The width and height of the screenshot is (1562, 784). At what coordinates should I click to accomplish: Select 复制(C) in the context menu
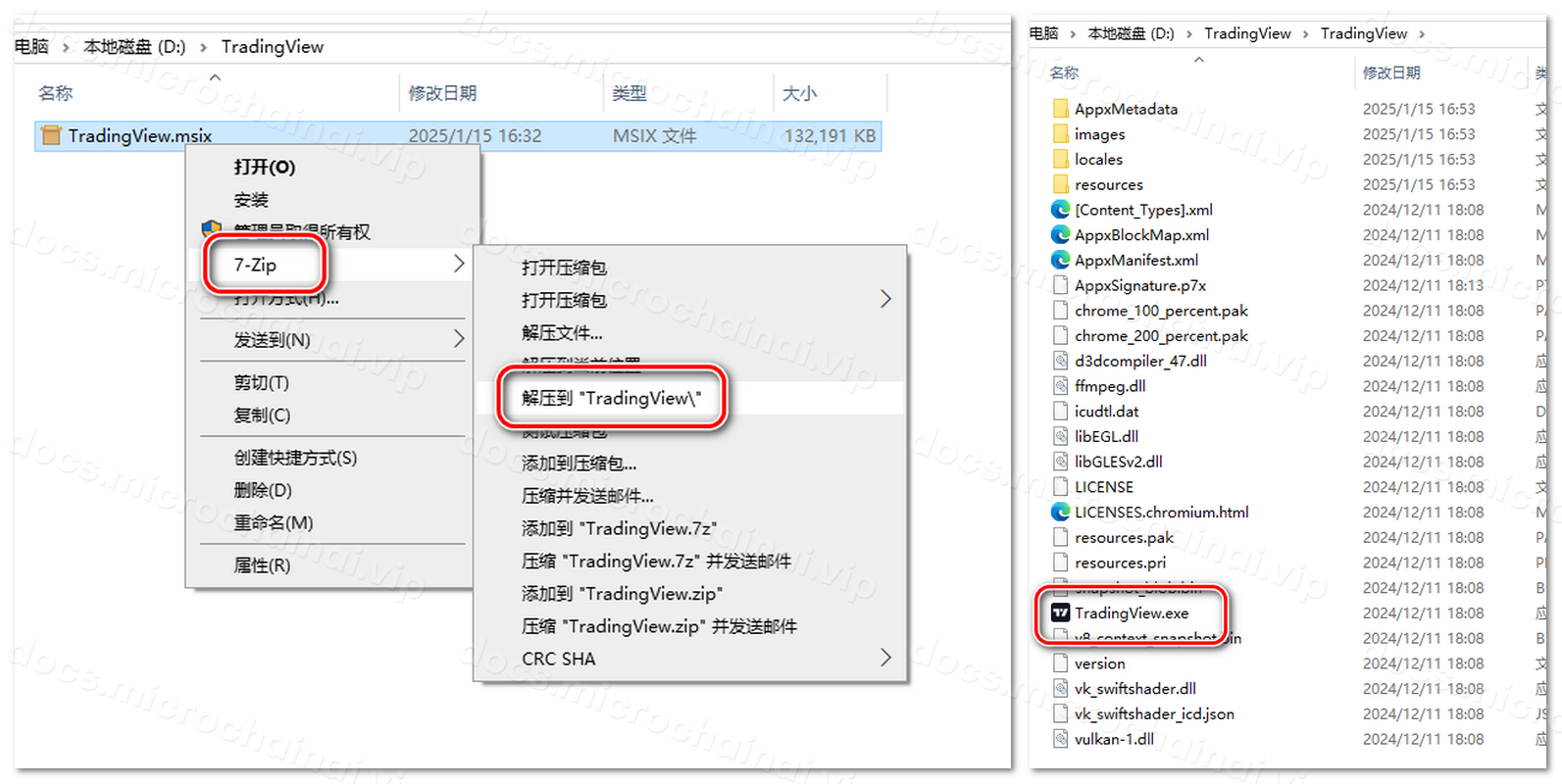pos(262,415)
